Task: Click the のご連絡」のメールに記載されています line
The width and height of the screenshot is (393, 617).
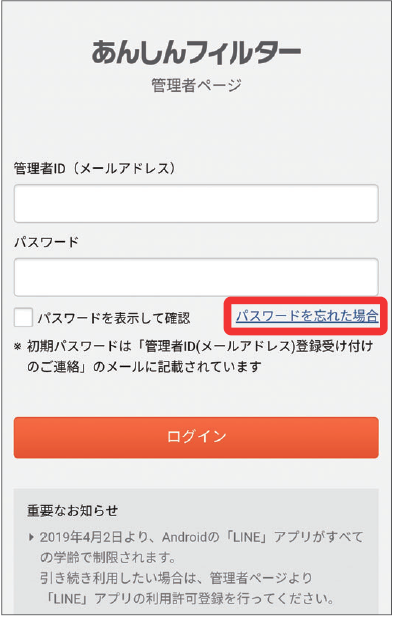Action: pyautogui.click(x=144, y=367)
